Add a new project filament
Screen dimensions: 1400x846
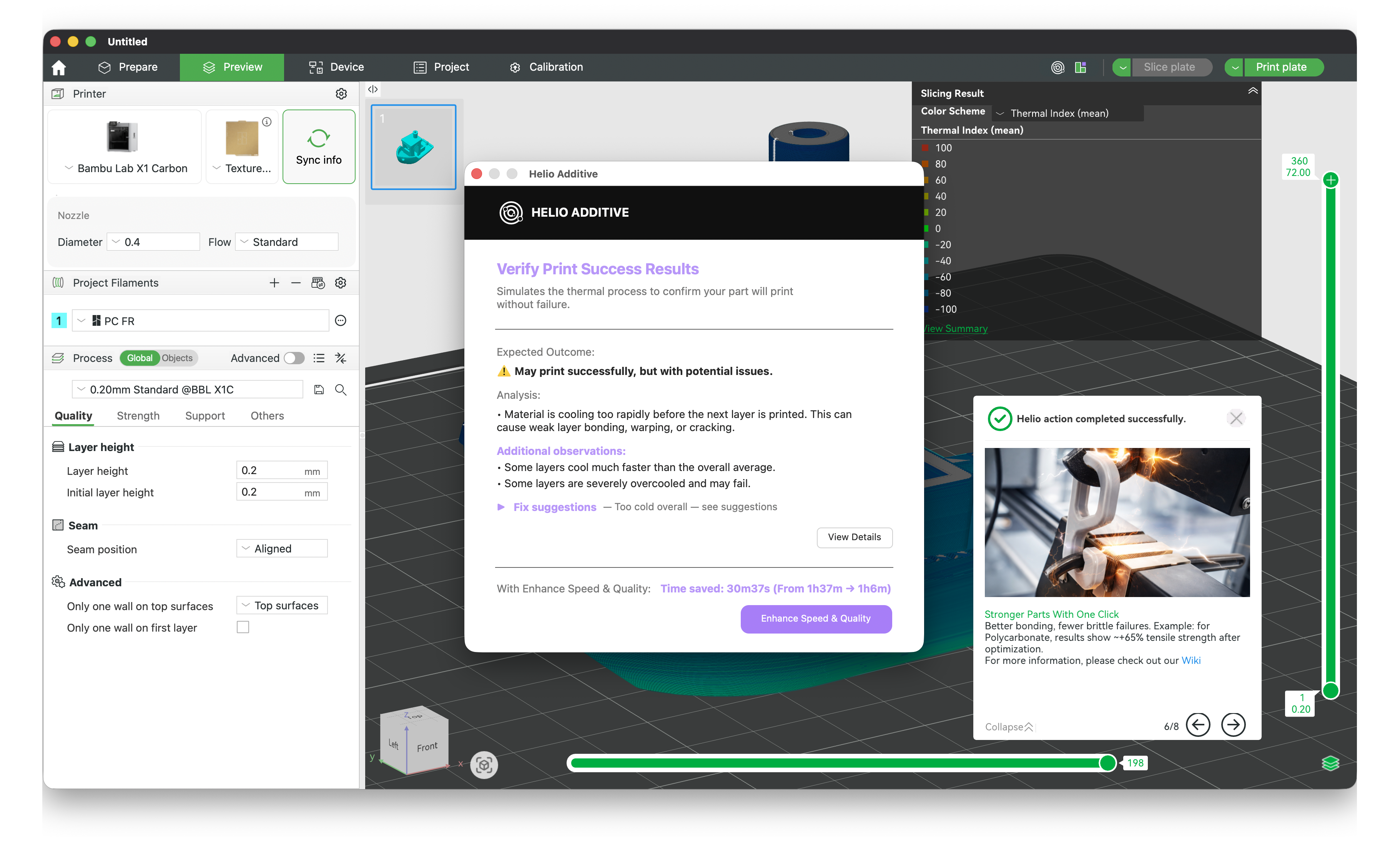click(x=274, y=282)
